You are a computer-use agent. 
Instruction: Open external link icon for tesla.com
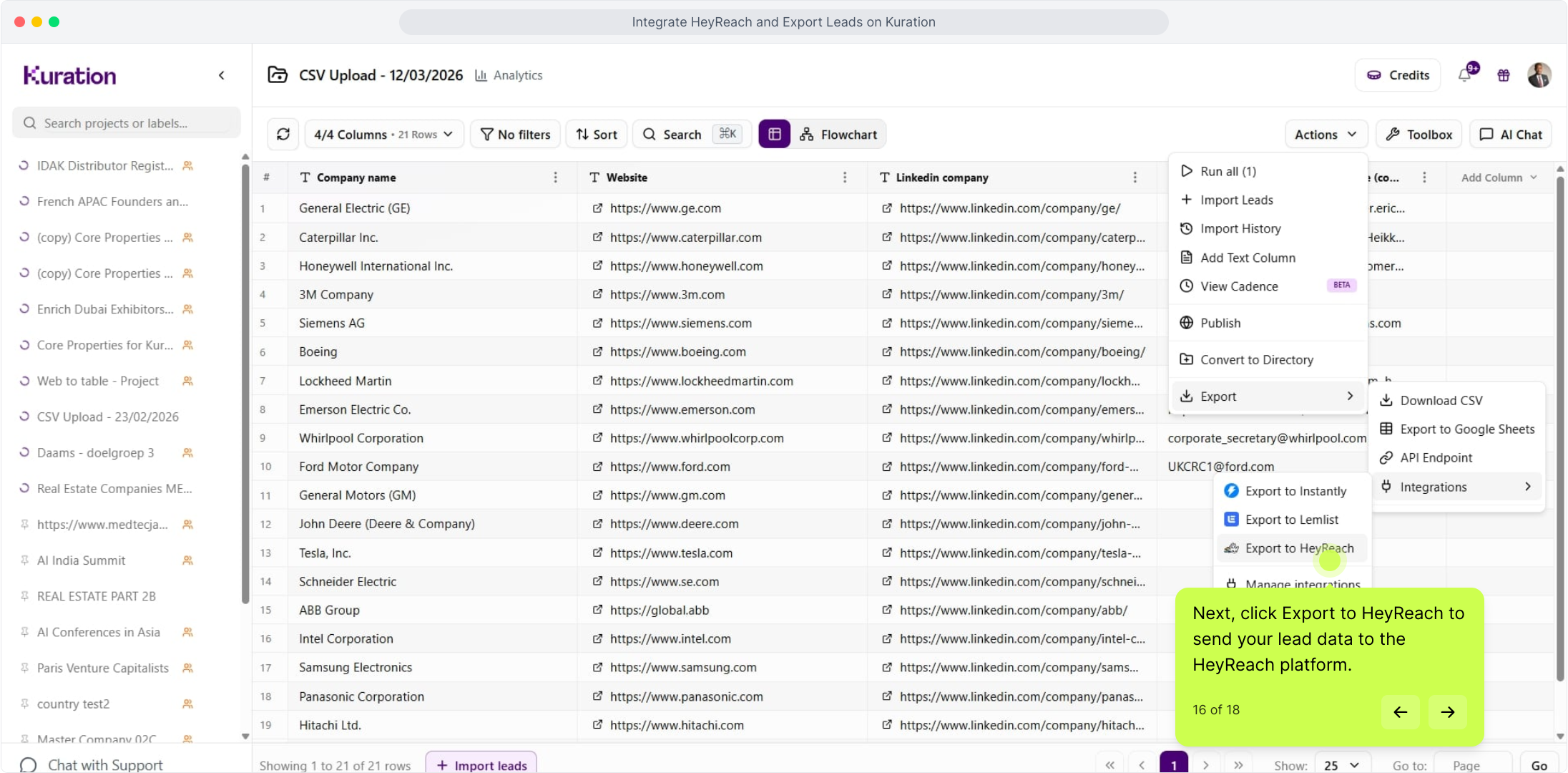(x=597, y=553)
